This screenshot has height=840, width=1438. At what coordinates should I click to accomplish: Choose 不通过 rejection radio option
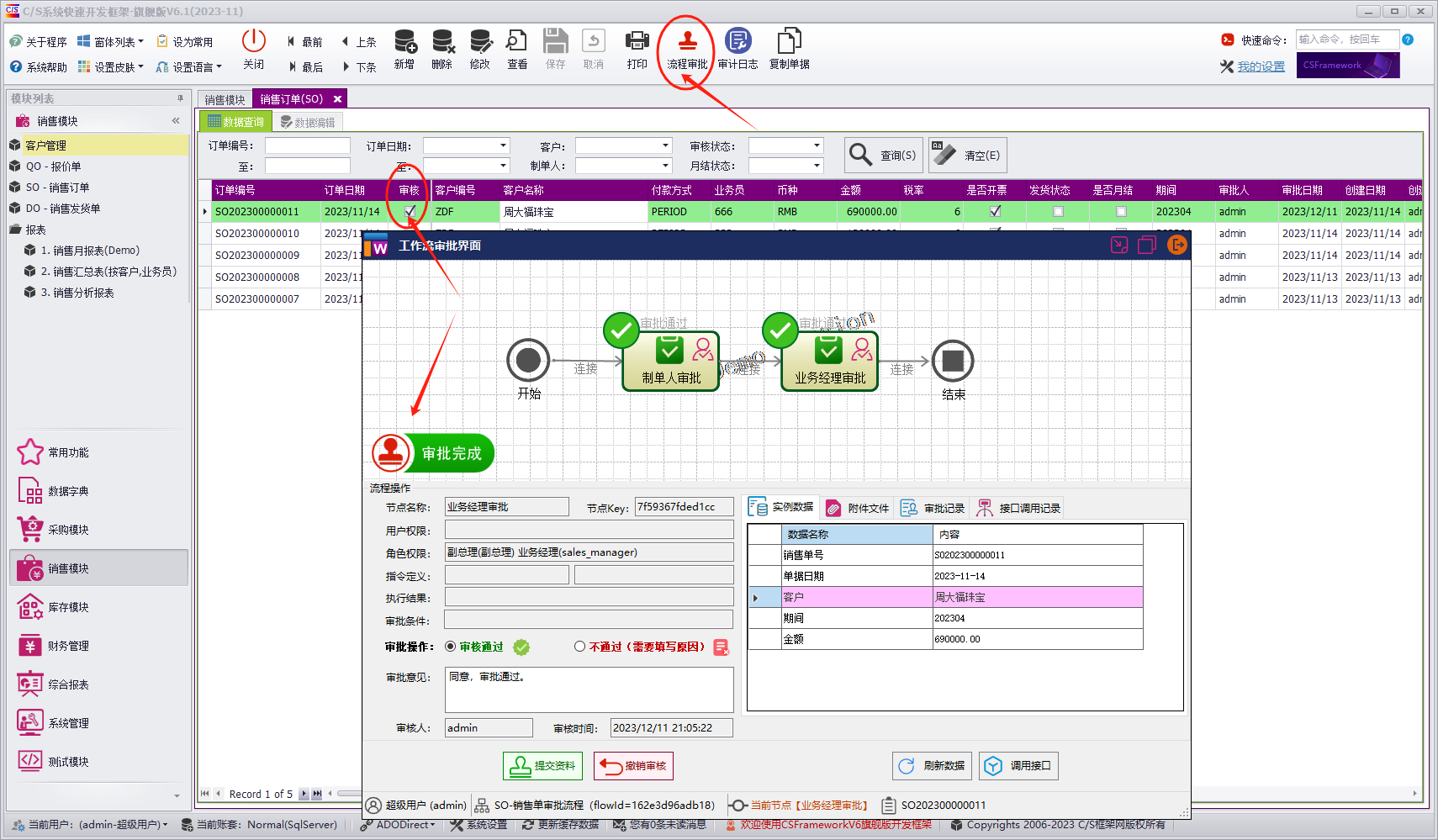tap(580, 647)
